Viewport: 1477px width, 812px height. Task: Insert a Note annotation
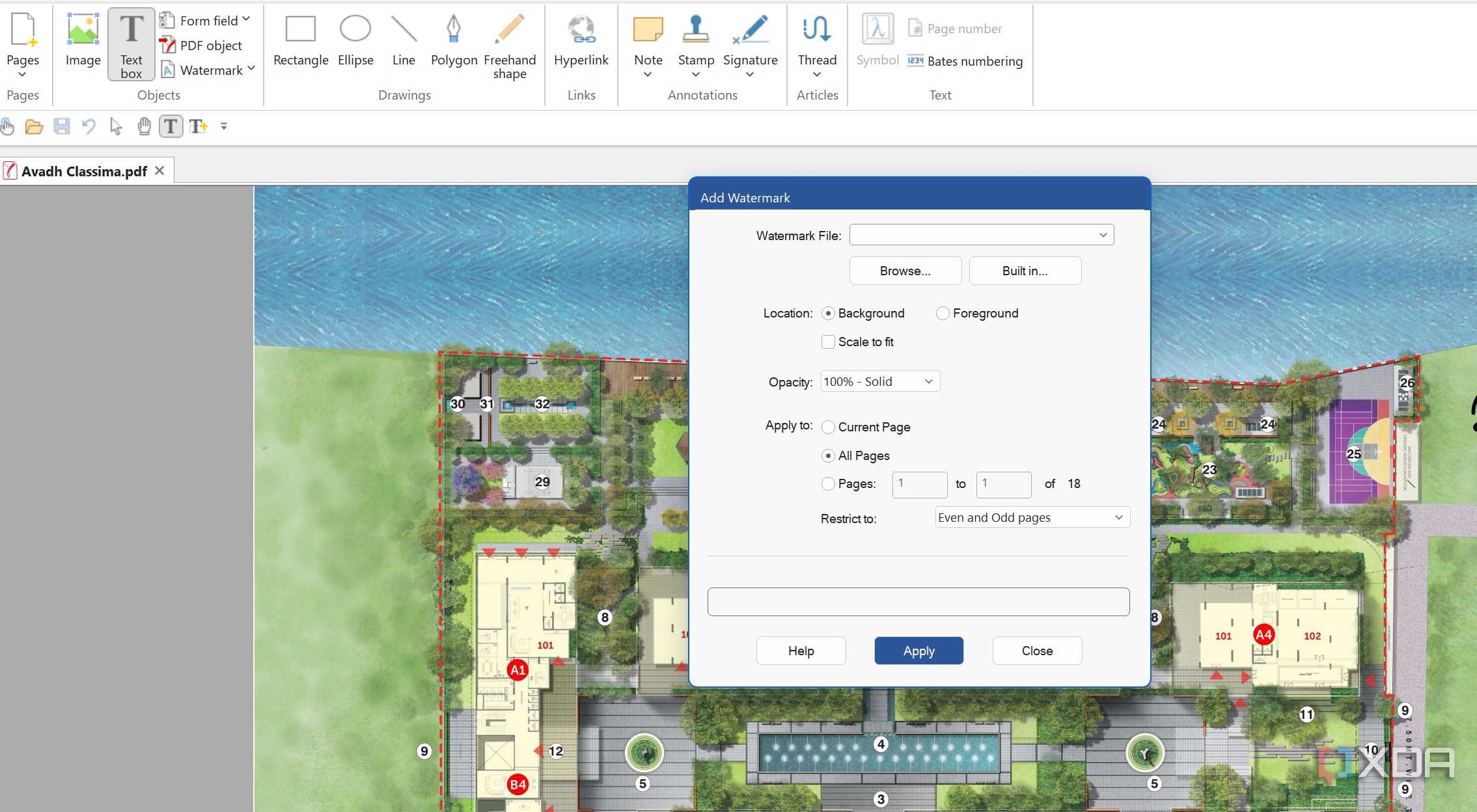point(648,46)
